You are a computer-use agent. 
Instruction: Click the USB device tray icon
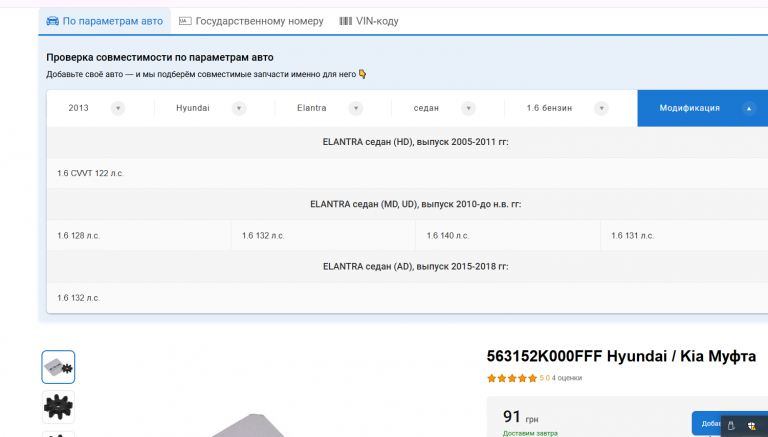point(731,426)
